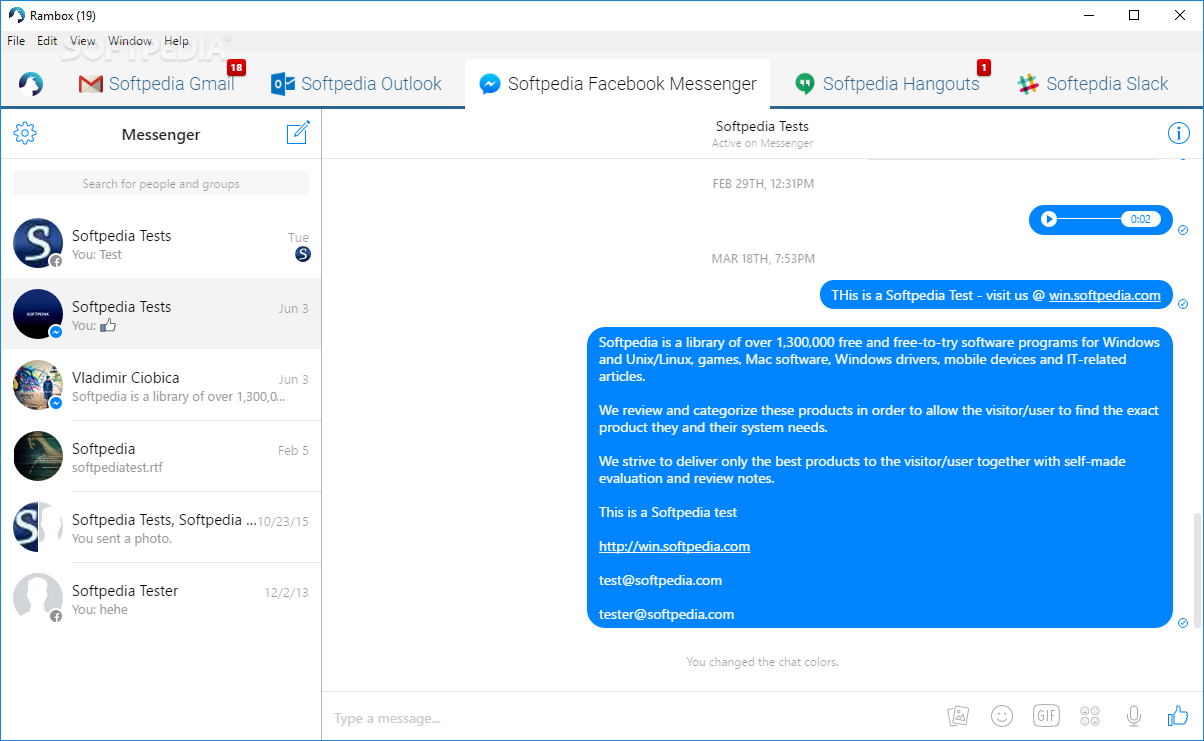Viewport: 1204px width, 741px height.
Task: Maximize the Rambox window
Action: coord(1134,15)
